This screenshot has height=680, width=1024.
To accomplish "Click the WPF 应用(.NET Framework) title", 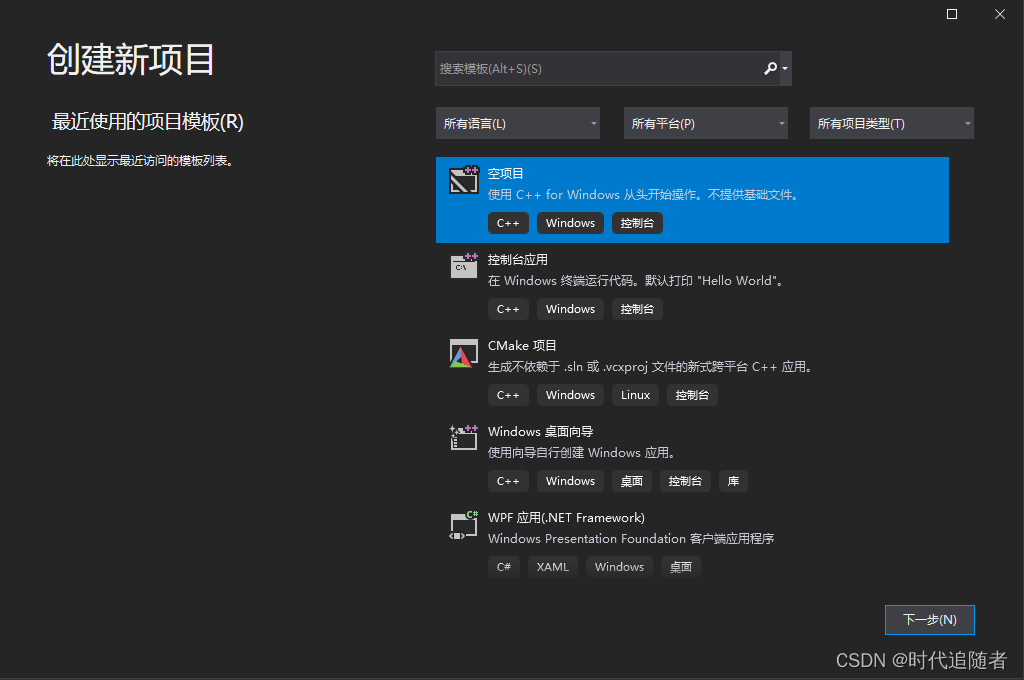I will (x=566, y=518).
